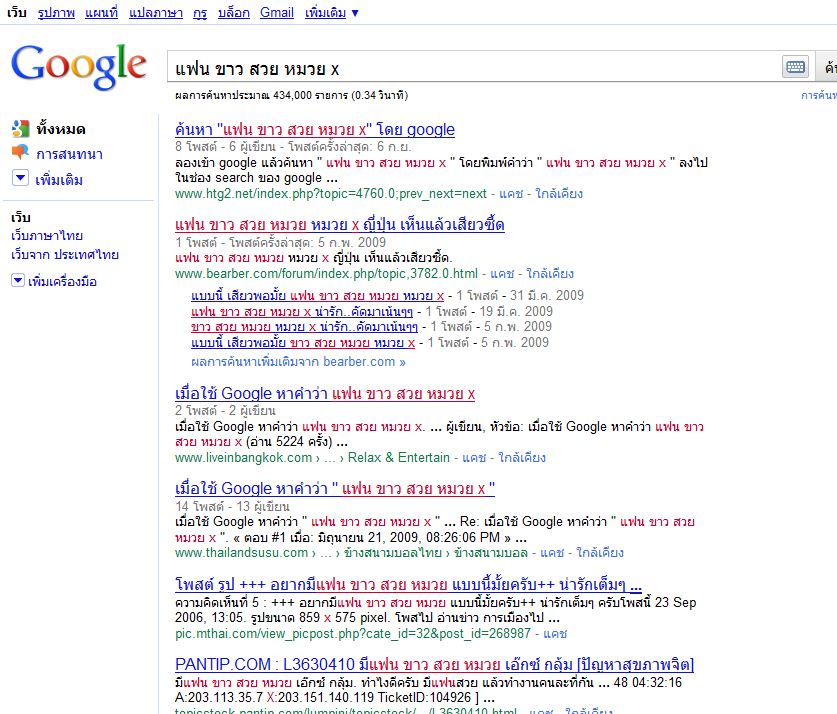Viewport: 837px width, 714px height.
Task: Show more results from bearber.com
Action: (298, 362)
